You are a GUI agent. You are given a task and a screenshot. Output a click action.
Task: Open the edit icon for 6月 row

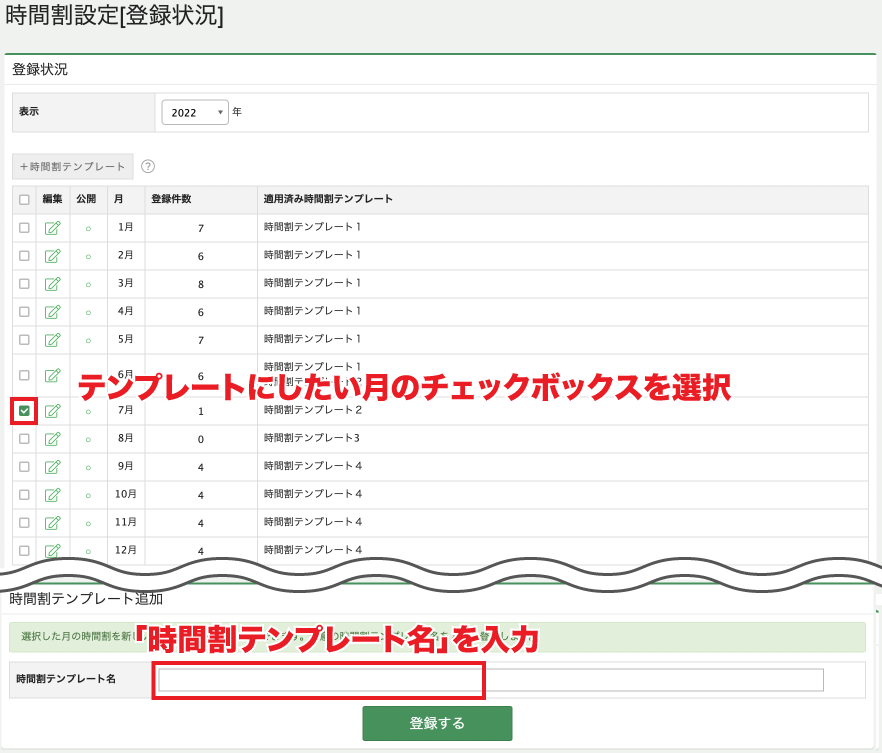52,375
